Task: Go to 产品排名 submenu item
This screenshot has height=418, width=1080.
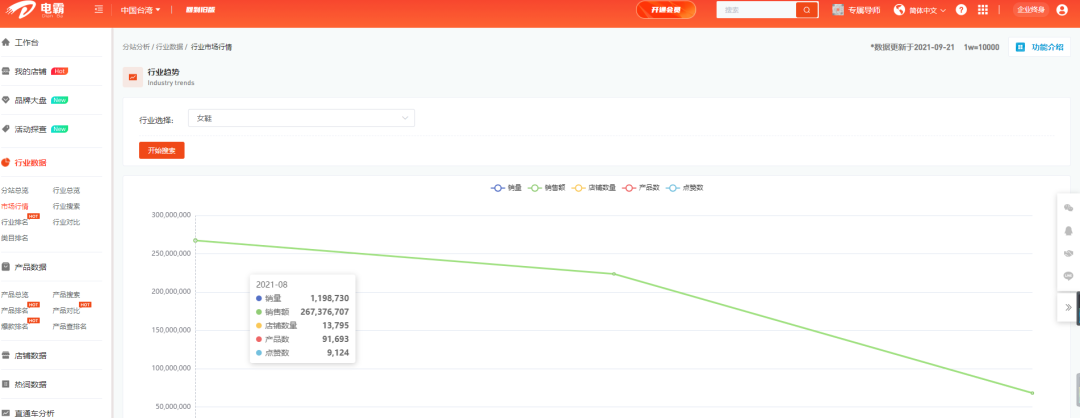Action: [14, 311]
